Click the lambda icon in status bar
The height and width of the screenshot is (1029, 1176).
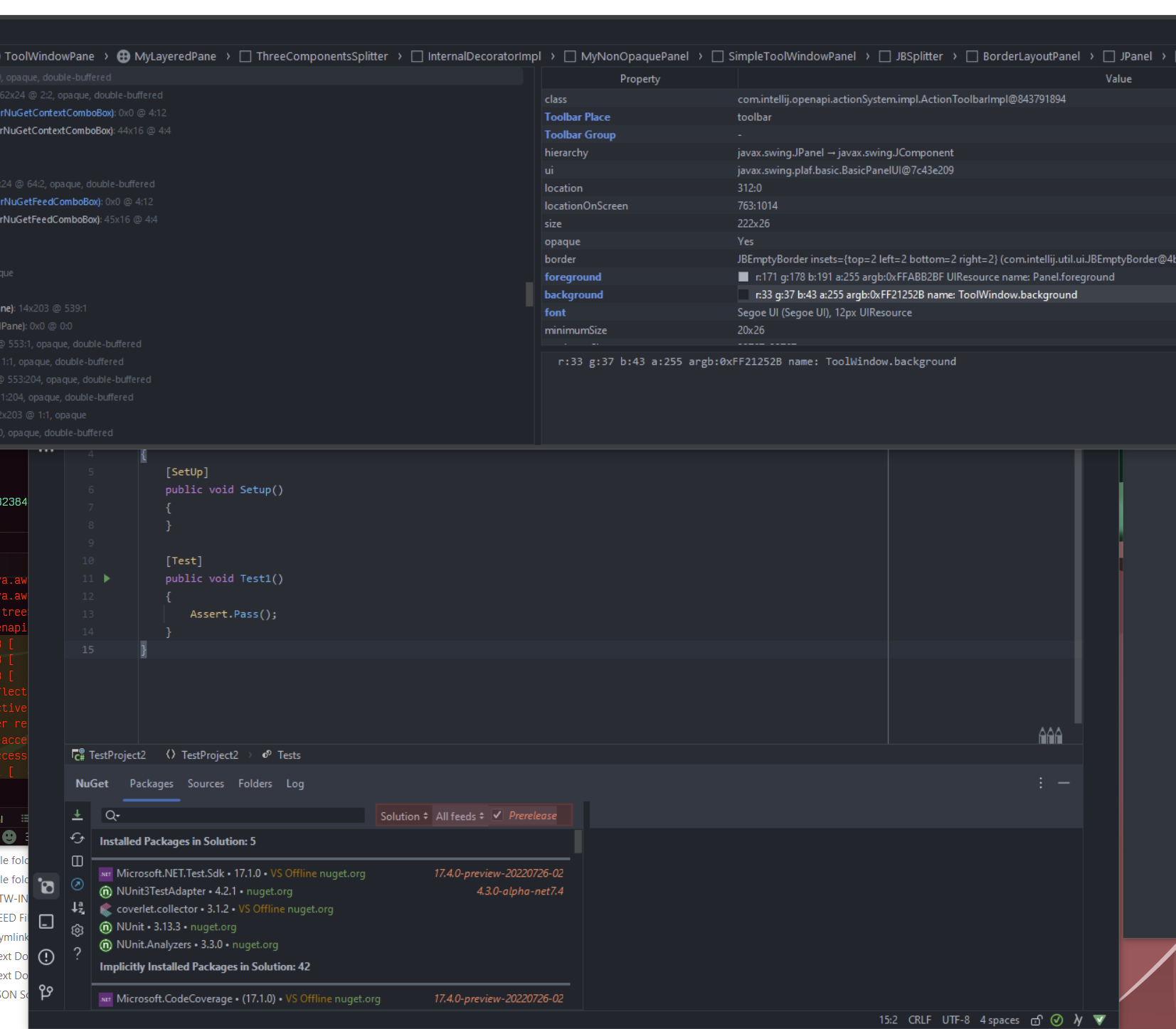1079,1020
